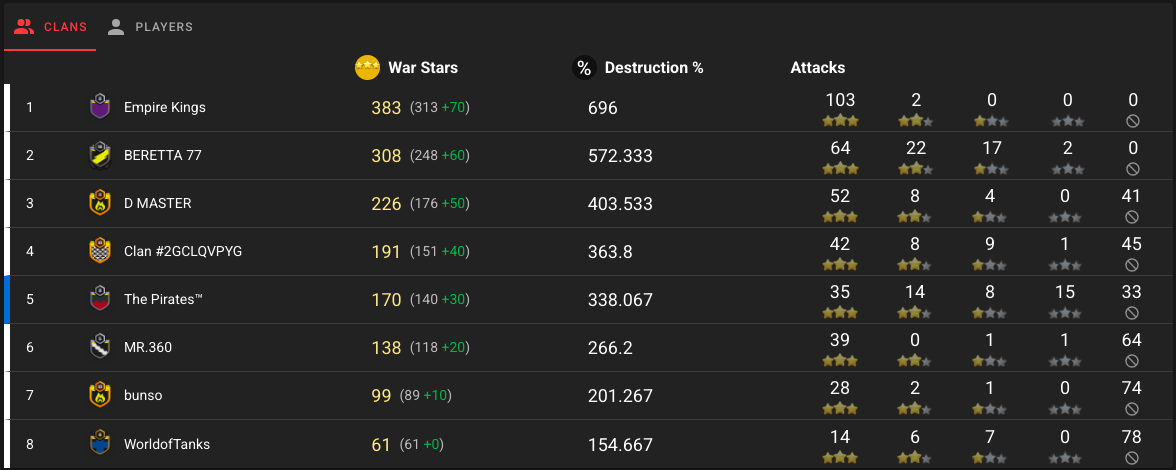Click the gold War Stars icon
The width and height of the screenshot is (1176, 470).
click(367, 67)
